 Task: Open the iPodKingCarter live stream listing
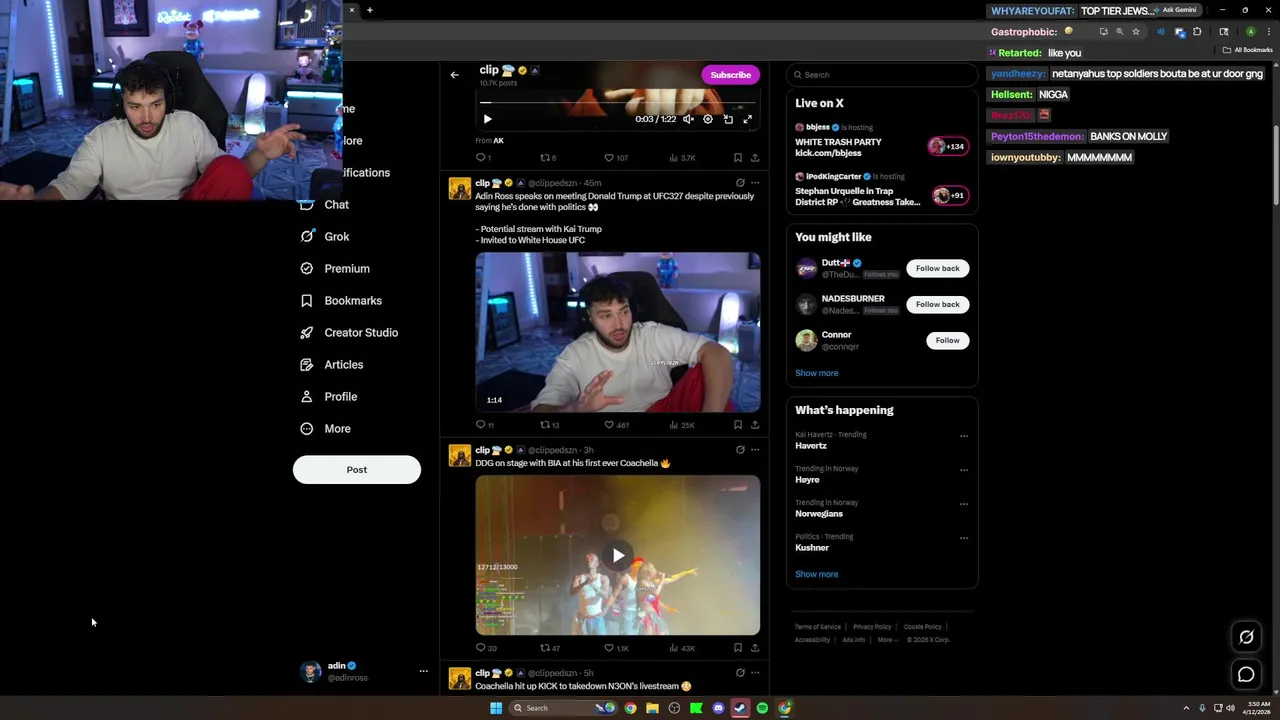coord(881,190)
